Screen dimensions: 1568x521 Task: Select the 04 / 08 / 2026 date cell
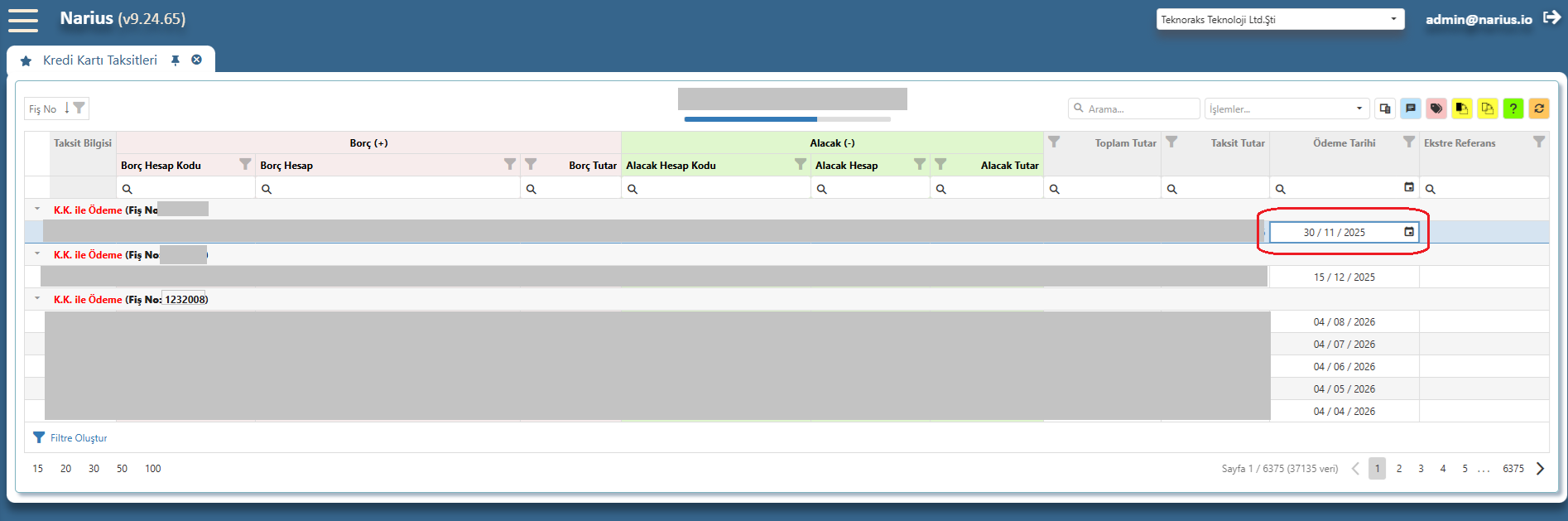pyautogui.click(x=1344, y=322)
